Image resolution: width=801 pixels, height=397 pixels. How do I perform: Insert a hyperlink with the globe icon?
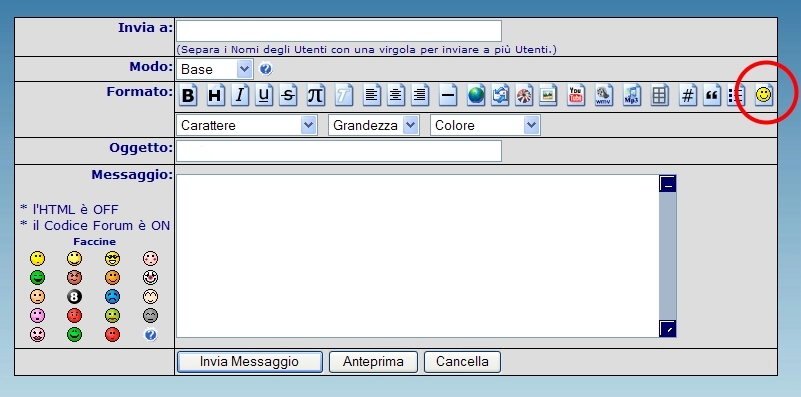click(476, 95)
